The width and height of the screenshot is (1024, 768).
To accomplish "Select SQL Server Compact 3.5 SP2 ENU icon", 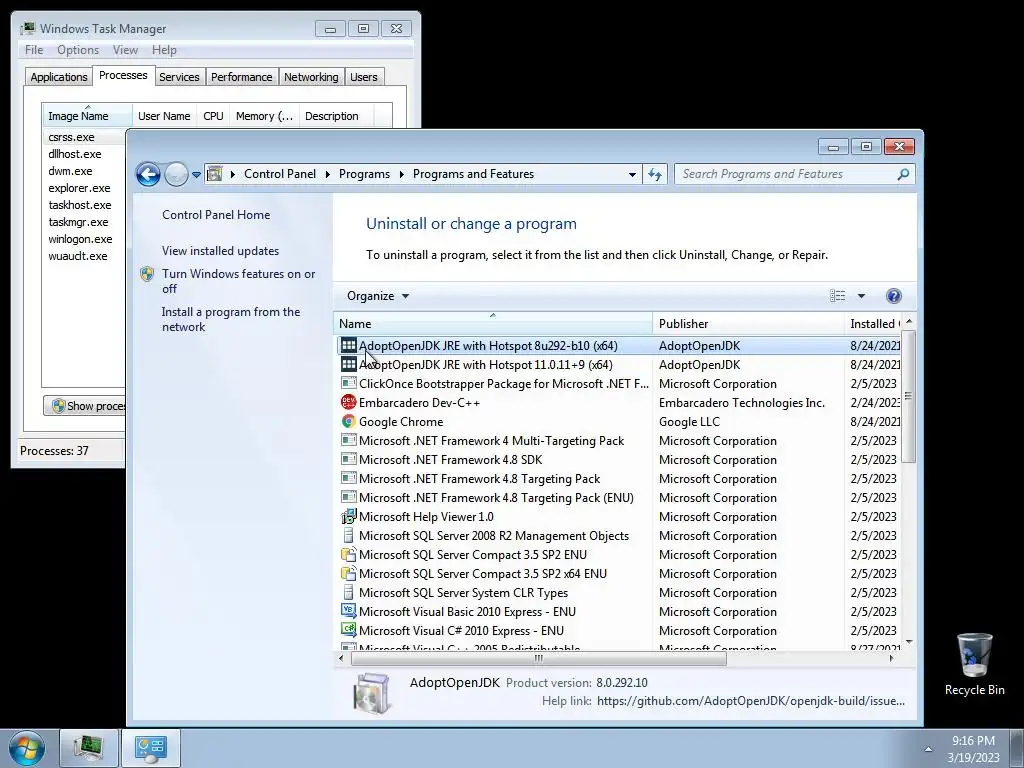I will tap(349, 554).
